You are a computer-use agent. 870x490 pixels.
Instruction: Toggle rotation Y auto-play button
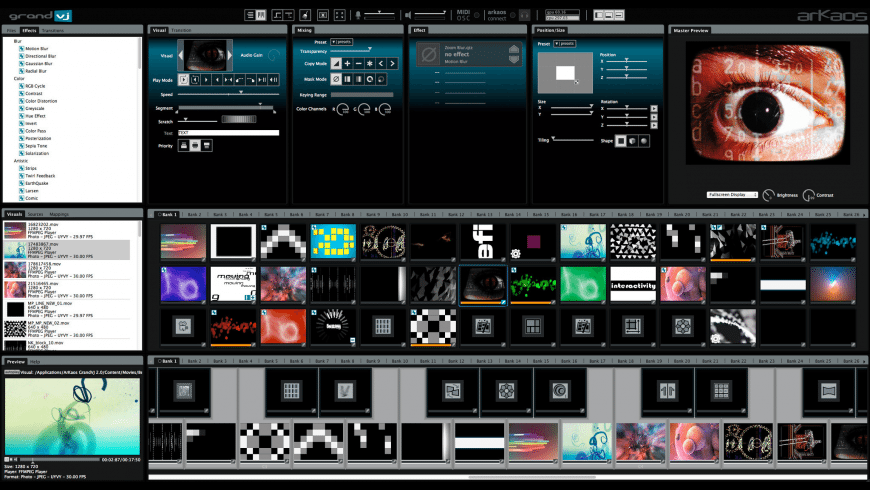(x=654, y=117)
